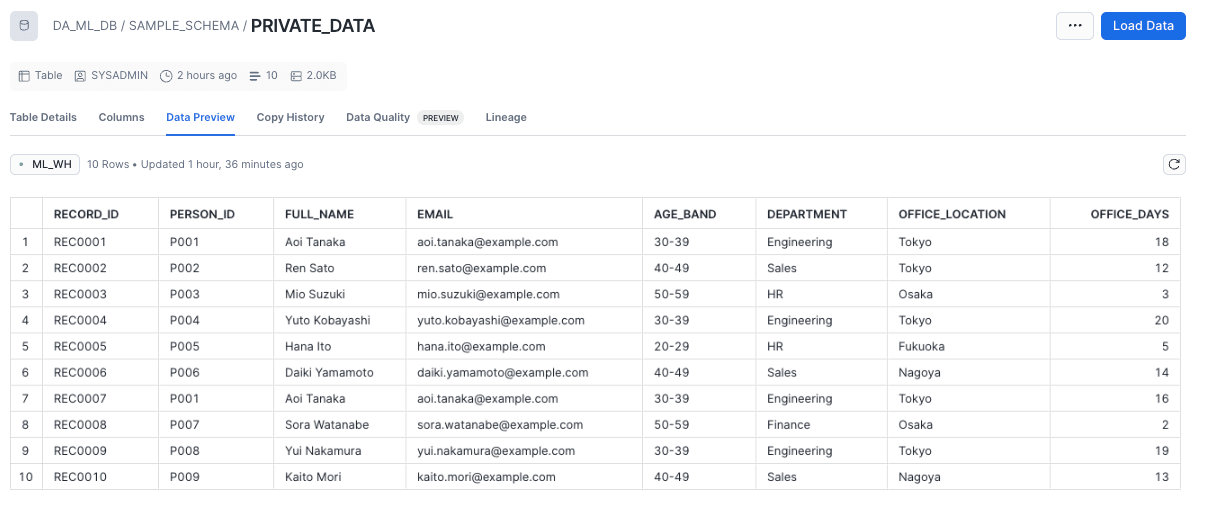
Task: Click the storage size icon showing 2.0KB
Action: (296, 75)
